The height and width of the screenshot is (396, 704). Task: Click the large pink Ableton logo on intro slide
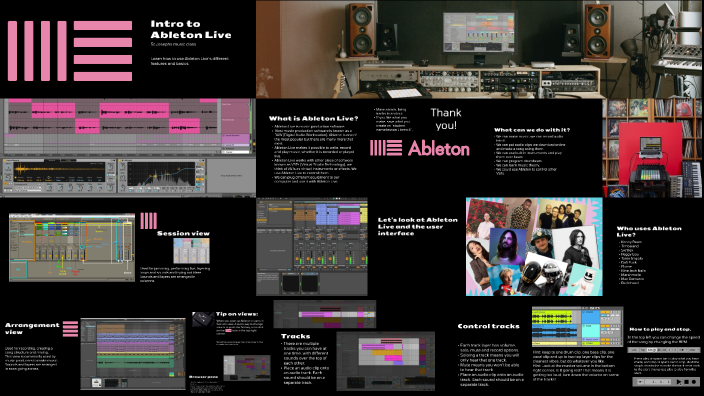[x=70, y=51]
